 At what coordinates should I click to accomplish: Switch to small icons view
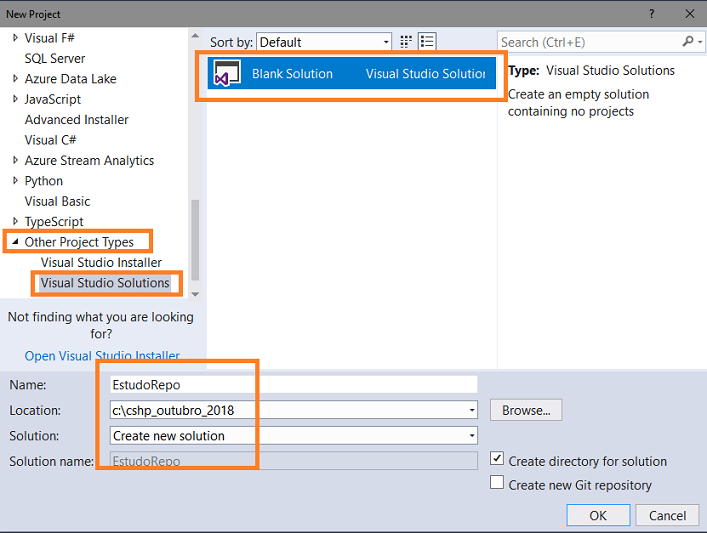click(406, 42)
